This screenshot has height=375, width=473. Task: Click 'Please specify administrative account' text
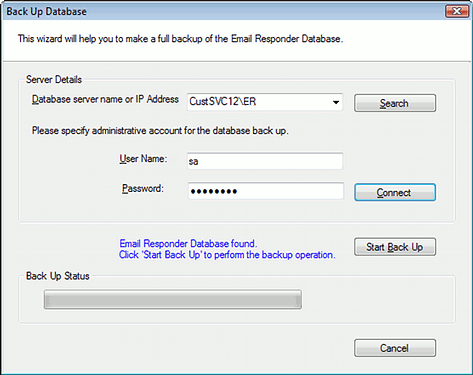coord(160,131)
